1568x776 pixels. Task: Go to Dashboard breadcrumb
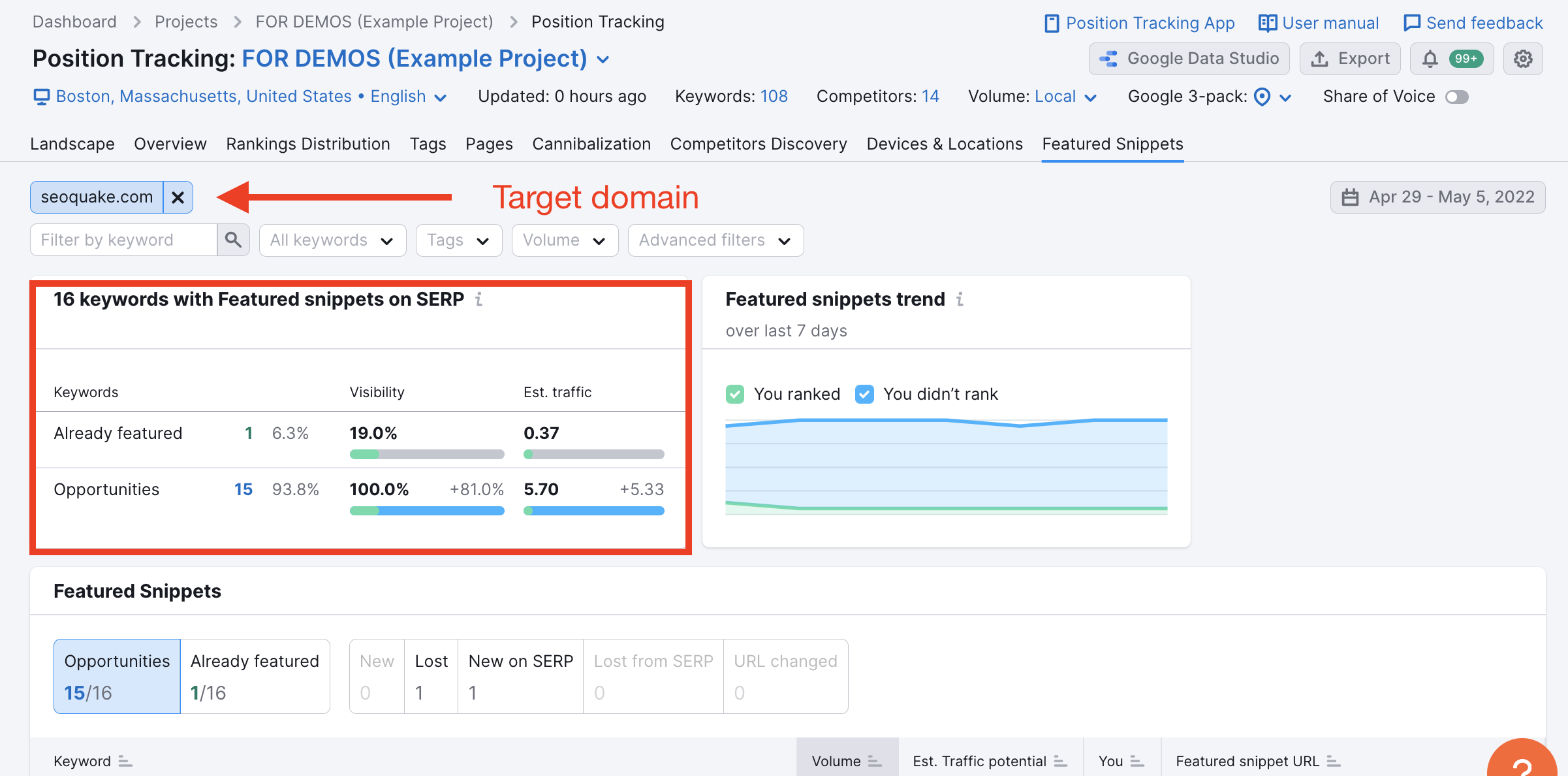(74, 22)
